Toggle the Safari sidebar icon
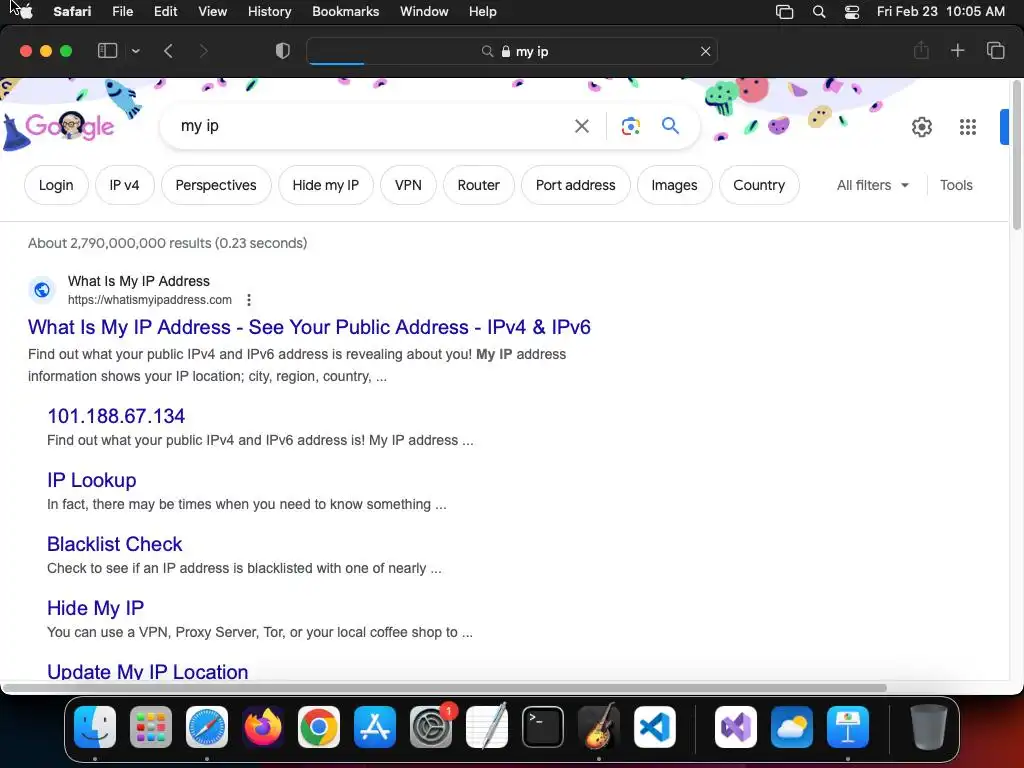This screenshot has width=1024, height=768. (107, 51)
